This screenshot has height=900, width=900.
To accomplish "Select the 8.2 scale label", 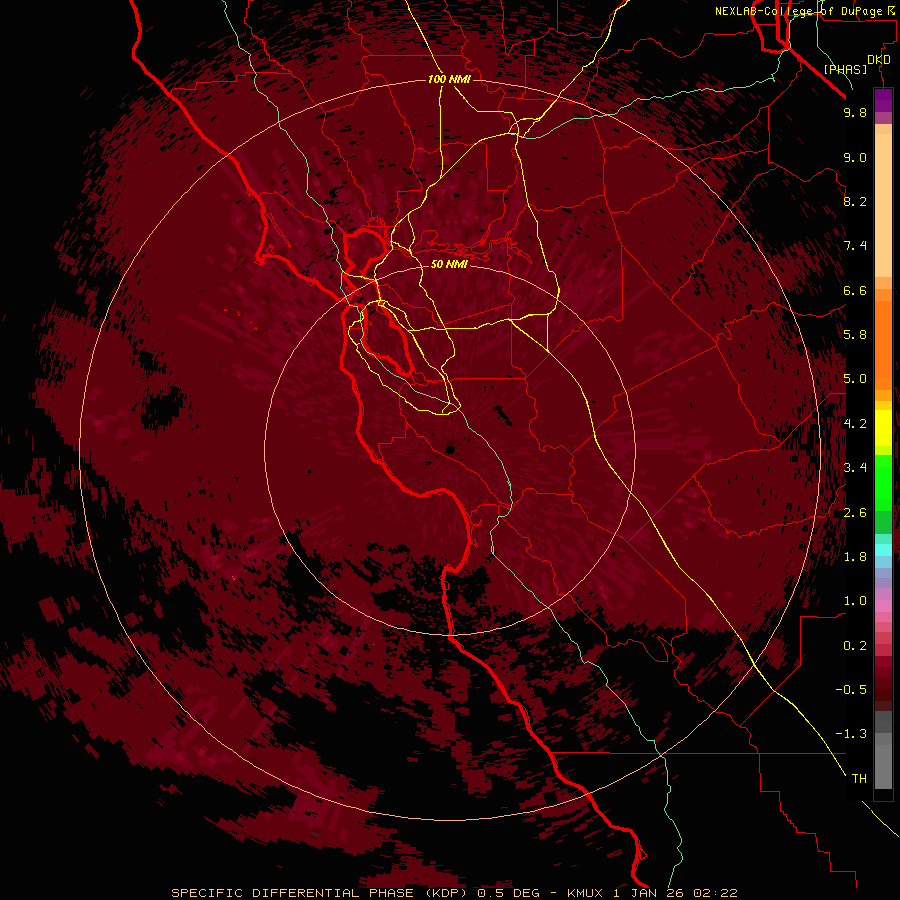I will tap(855, 201).
